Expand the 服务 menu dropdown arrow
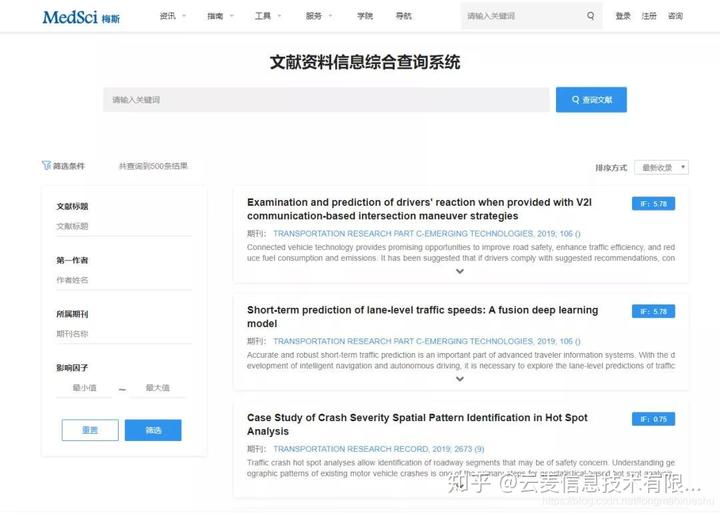The width and height of the screenshot is (720, 513). point(330,16)
